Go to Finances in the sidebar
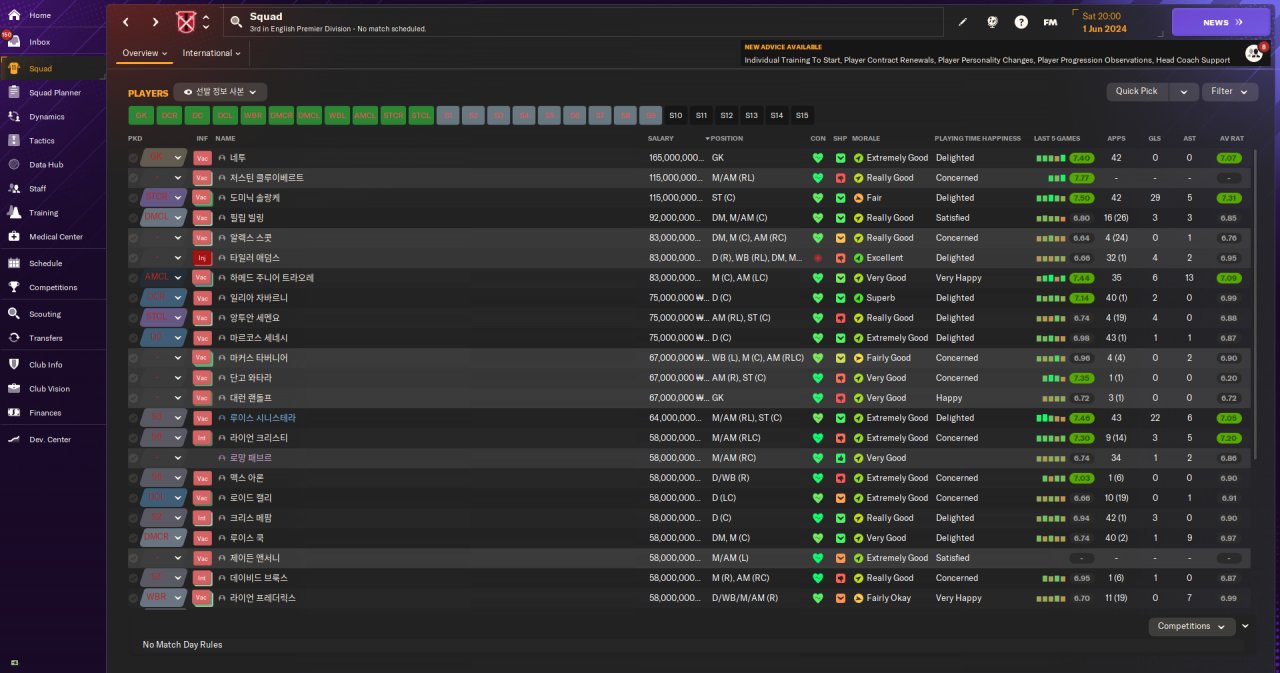Screen dimensions: 1280x673 (44, 413)
